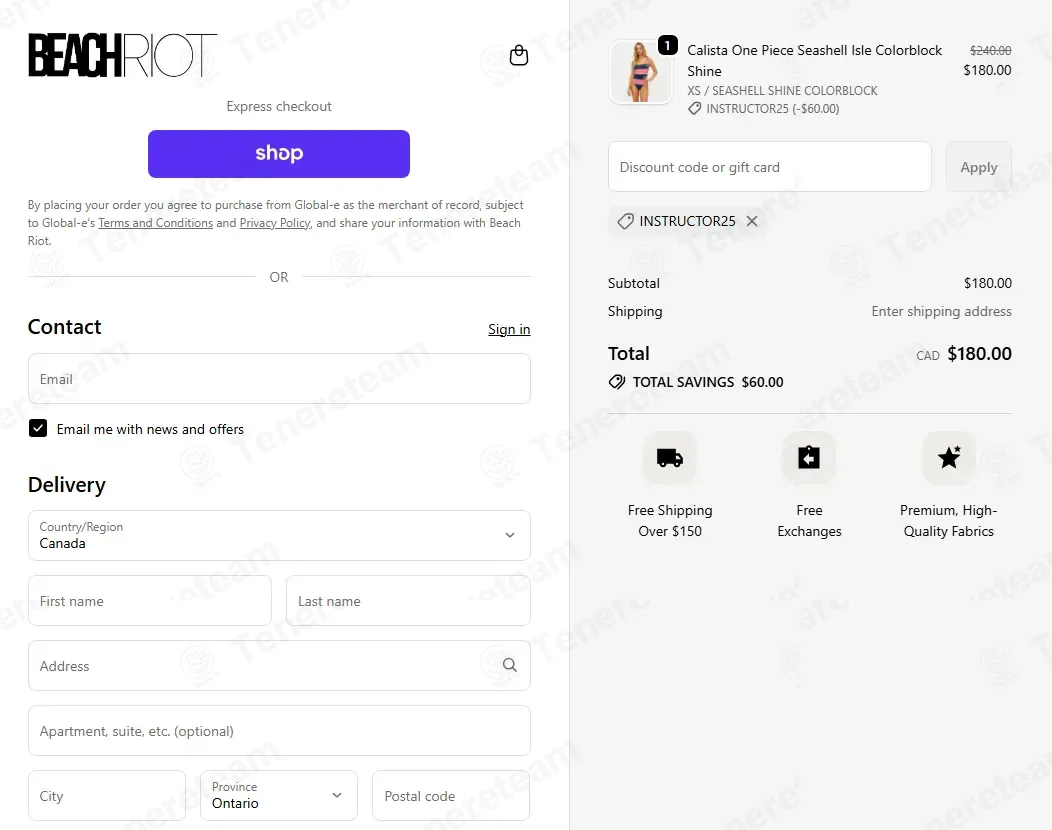Image resolution: width=1052 pixels, height=830 pixels.
Task: Click the Total Savings tag icon
Action: click(x=617, y=382)
